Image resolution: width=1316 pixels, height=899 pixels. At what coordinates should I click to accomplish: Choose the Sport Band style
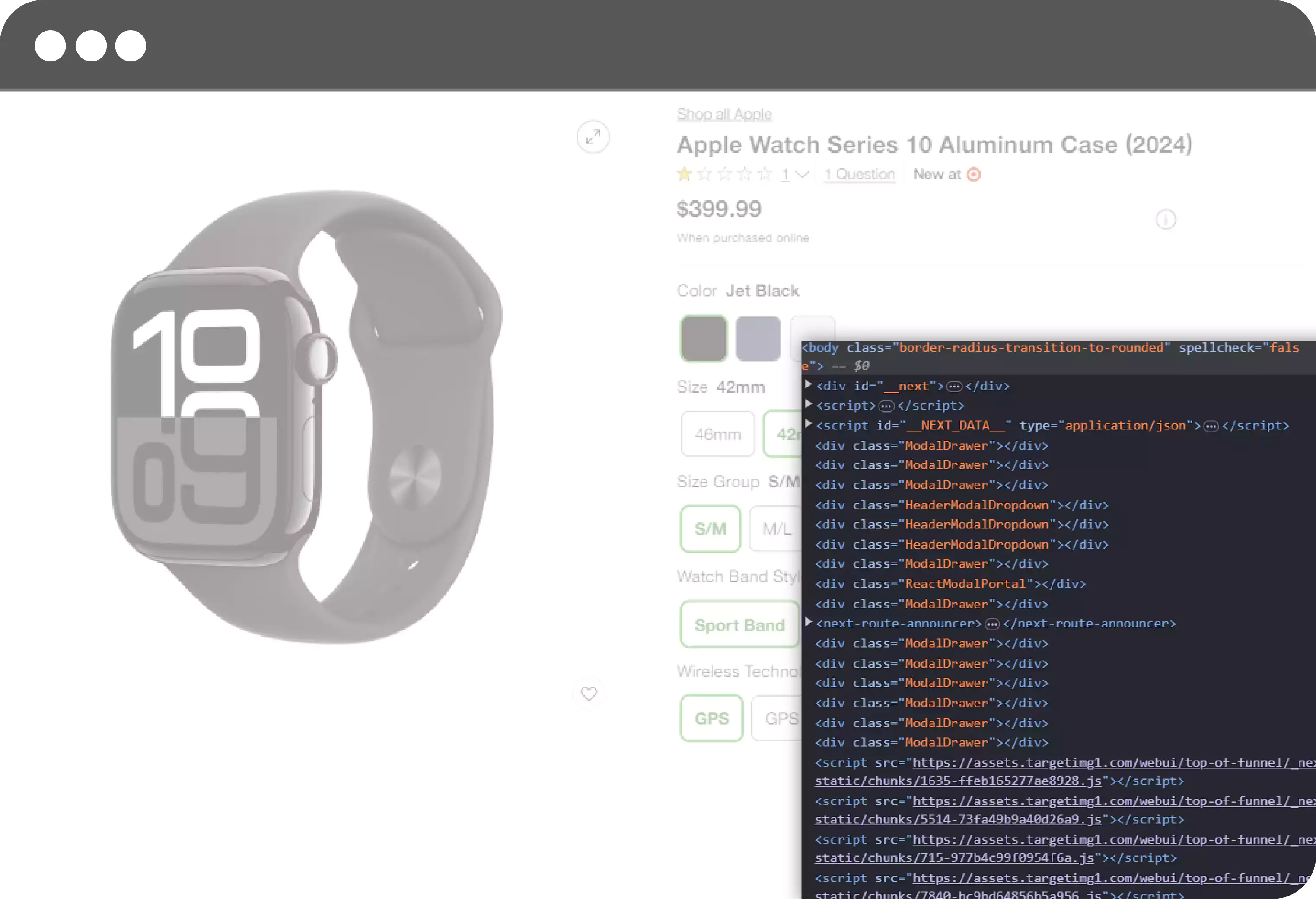point(739,624)
